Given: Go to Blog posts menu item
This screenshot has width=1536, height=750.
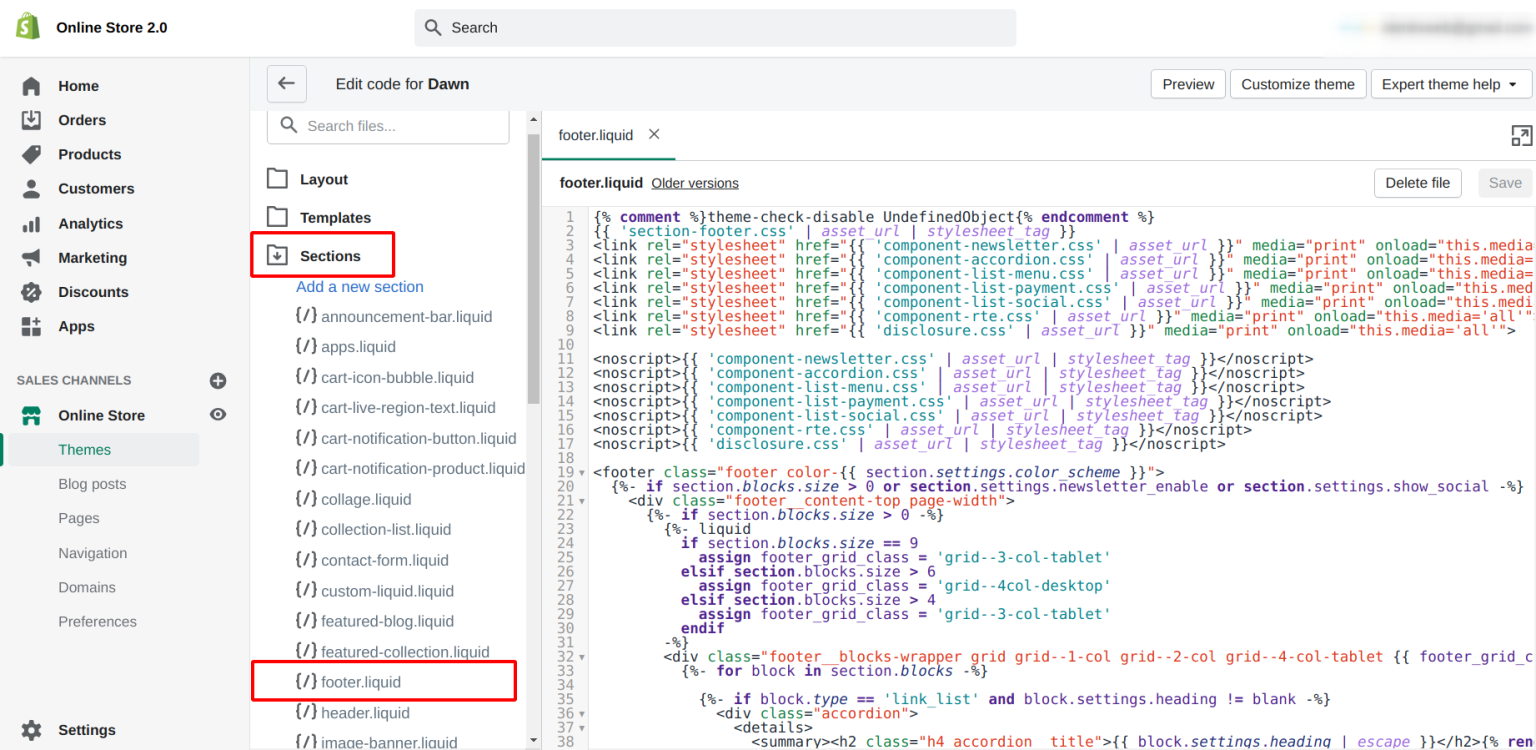Looking at the screenshot, I should [92, 484].
